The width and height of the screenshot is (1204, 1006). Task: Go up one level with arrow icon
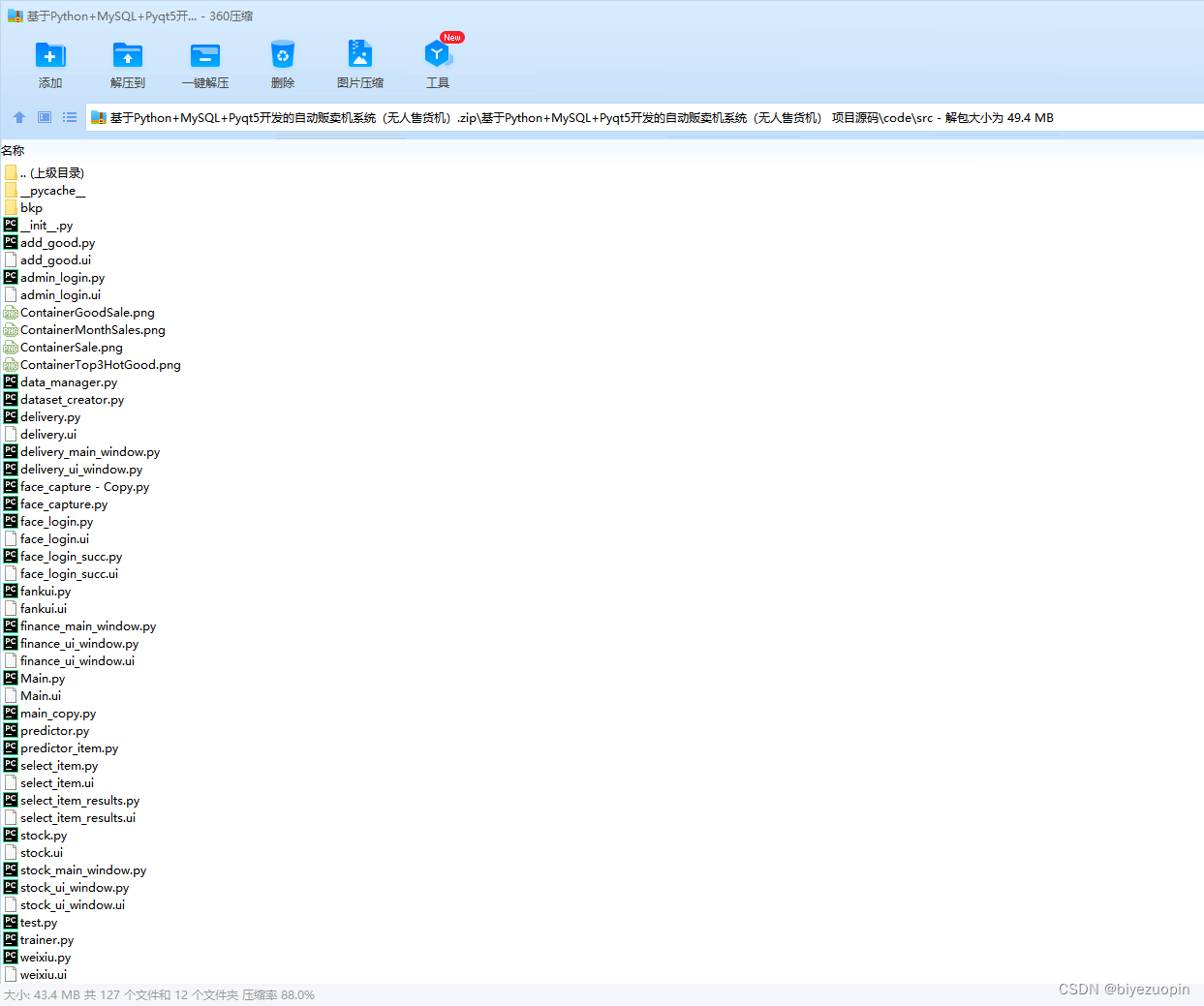pos(19,117)
